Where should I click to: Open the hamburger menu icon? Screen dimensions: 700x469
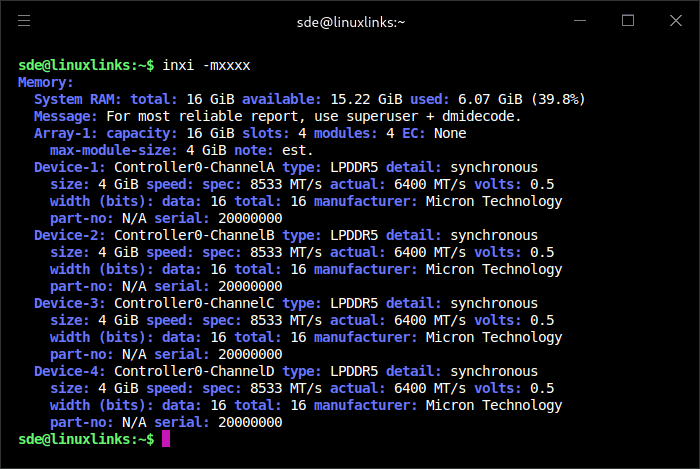24,21
